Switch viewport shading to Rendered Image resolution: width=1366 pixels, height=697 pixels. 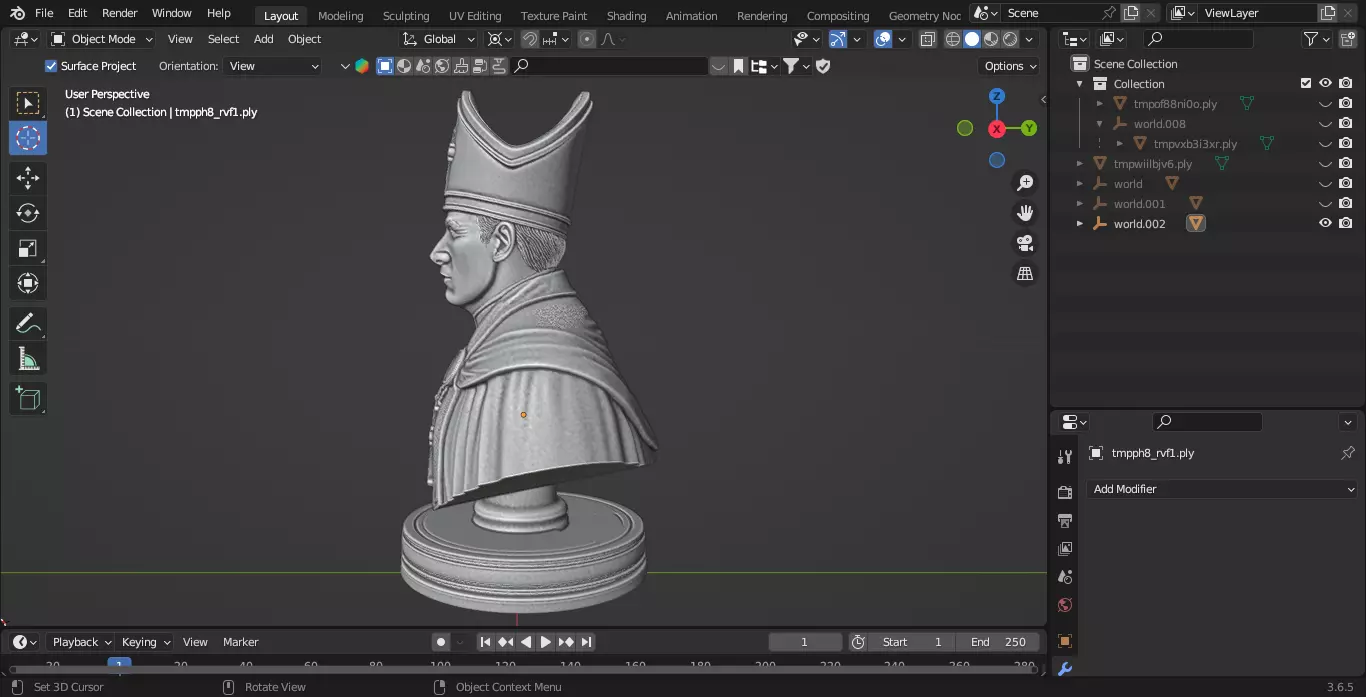pyautogui.click(x=1010, y=39)
